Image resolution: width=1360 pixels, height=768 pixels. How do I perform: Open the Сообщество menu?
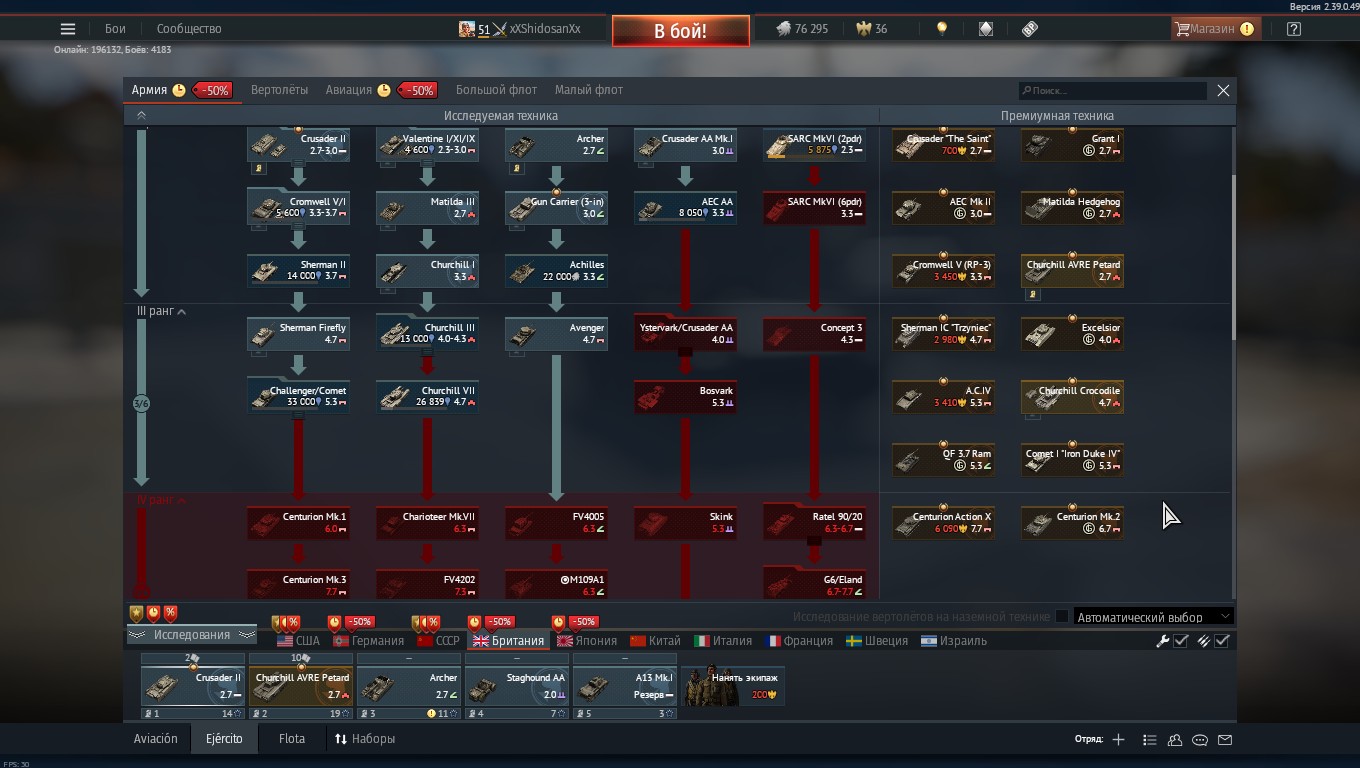point(189,29)
